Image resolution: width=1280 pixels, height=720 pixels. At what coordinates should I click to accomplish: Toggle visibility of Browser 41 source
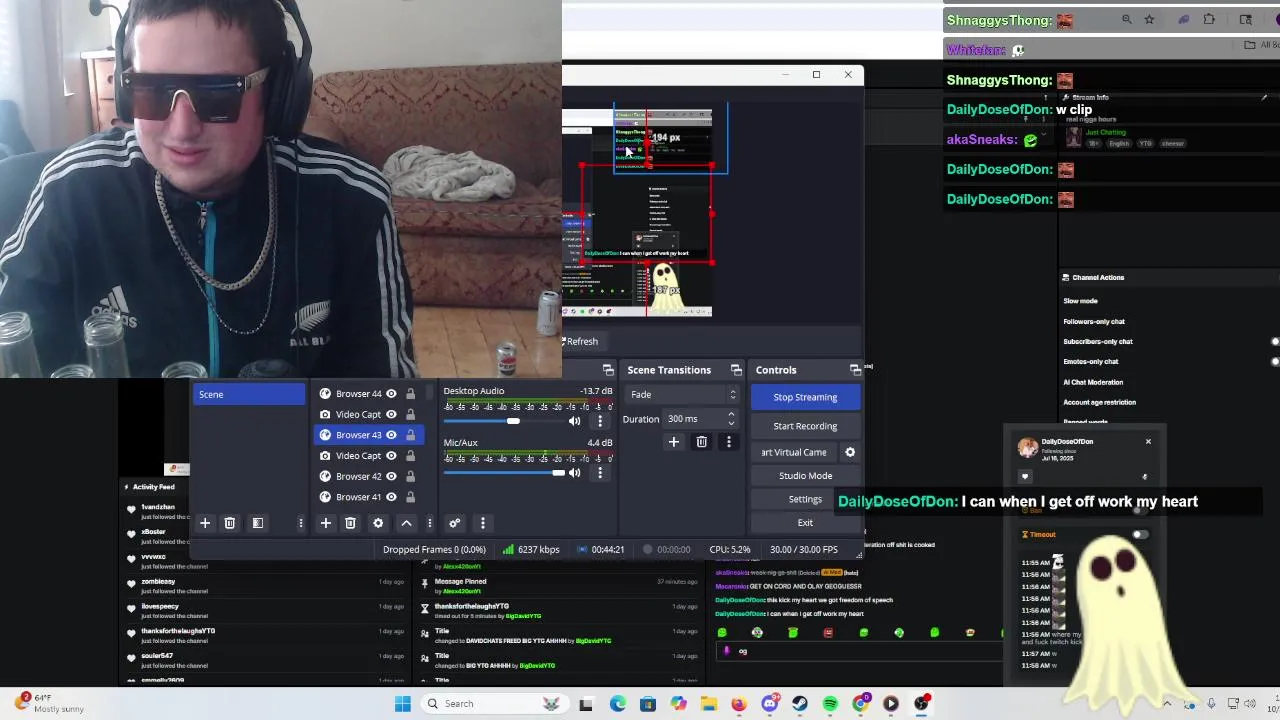point(391,497)
